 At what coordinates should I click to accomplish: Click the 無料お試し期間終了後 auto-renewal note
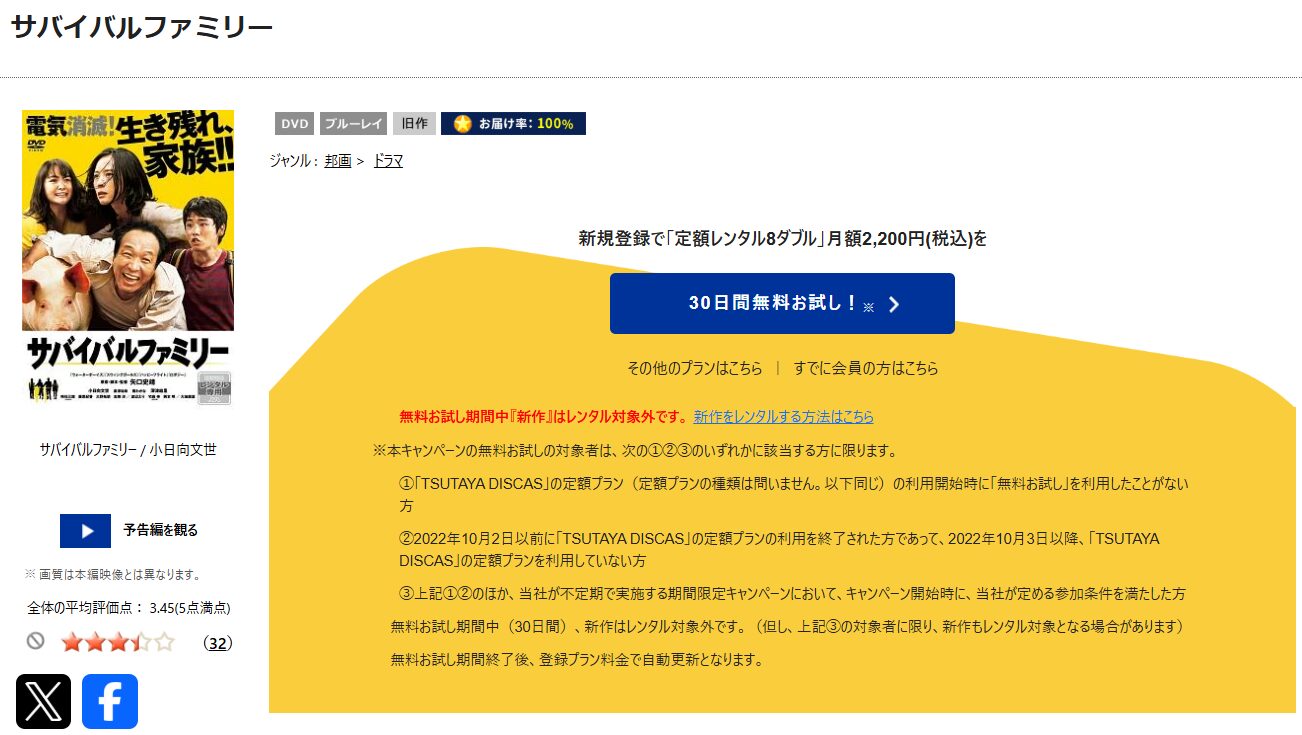point(577,660)
